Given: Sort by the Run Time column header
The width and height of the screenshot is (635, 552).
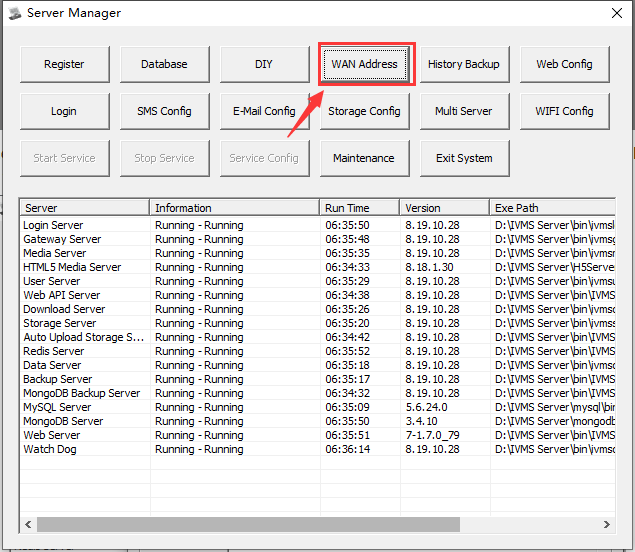Looking at the screenshot, I should tap(360, 208).
